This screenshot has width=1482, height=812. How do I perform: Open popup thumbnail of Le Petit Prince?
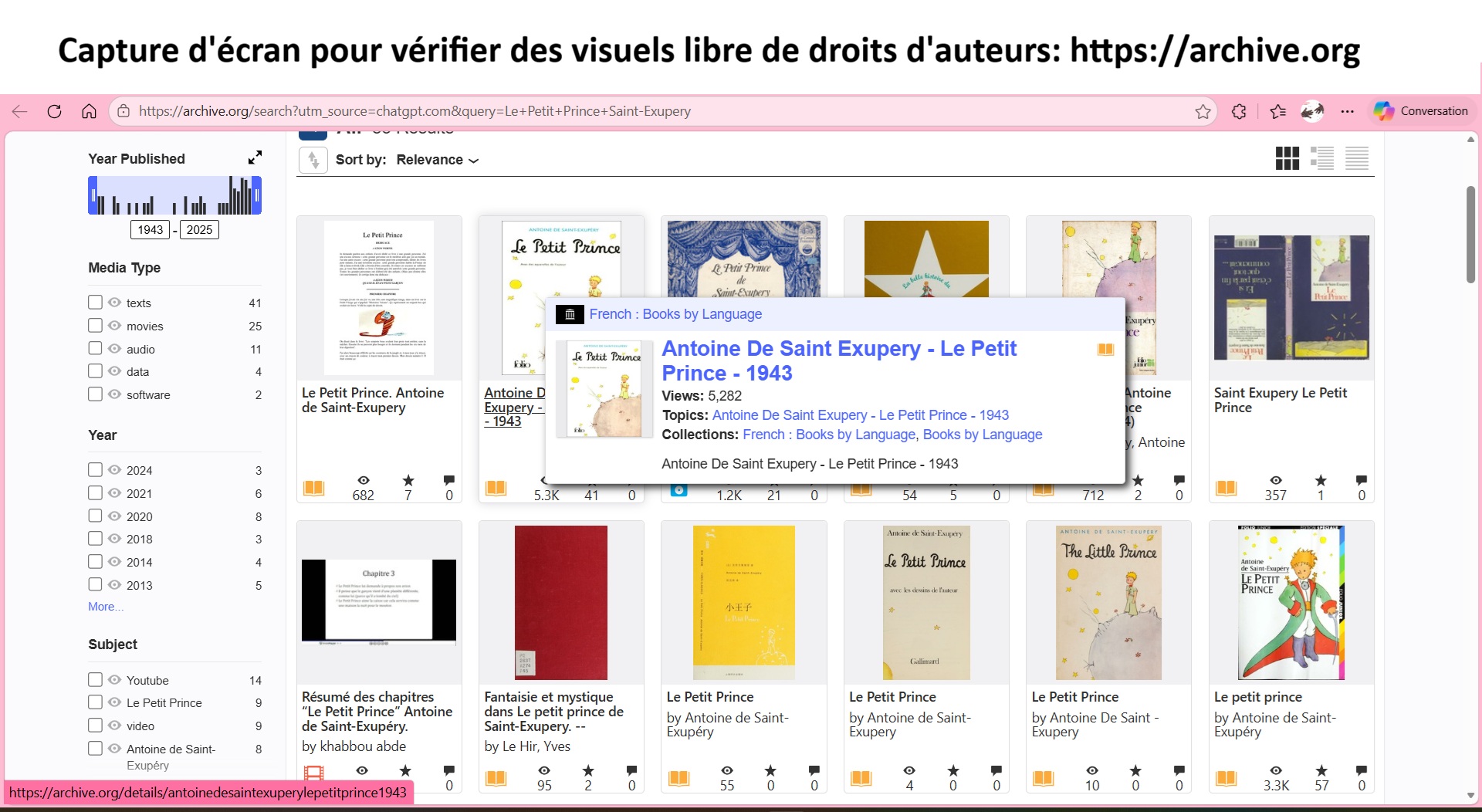pos(604,389)
